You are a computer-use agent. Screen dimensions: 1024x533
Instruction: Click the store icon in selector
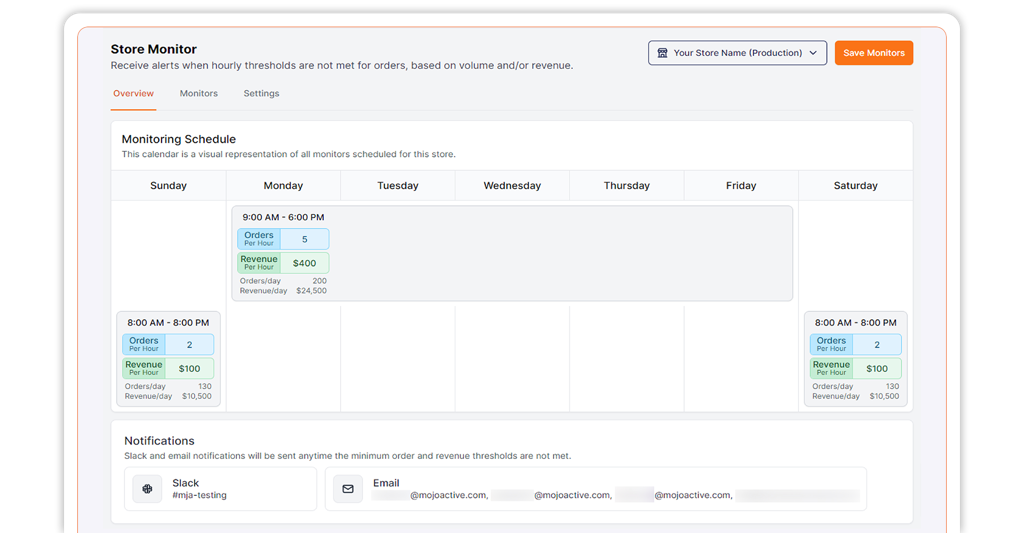662,53
